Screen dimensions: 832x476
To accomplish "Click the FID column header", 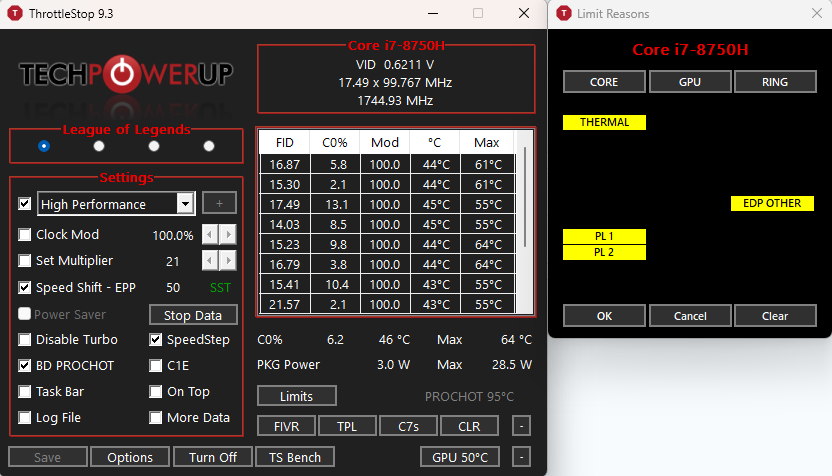I will [x=284, y=143].
